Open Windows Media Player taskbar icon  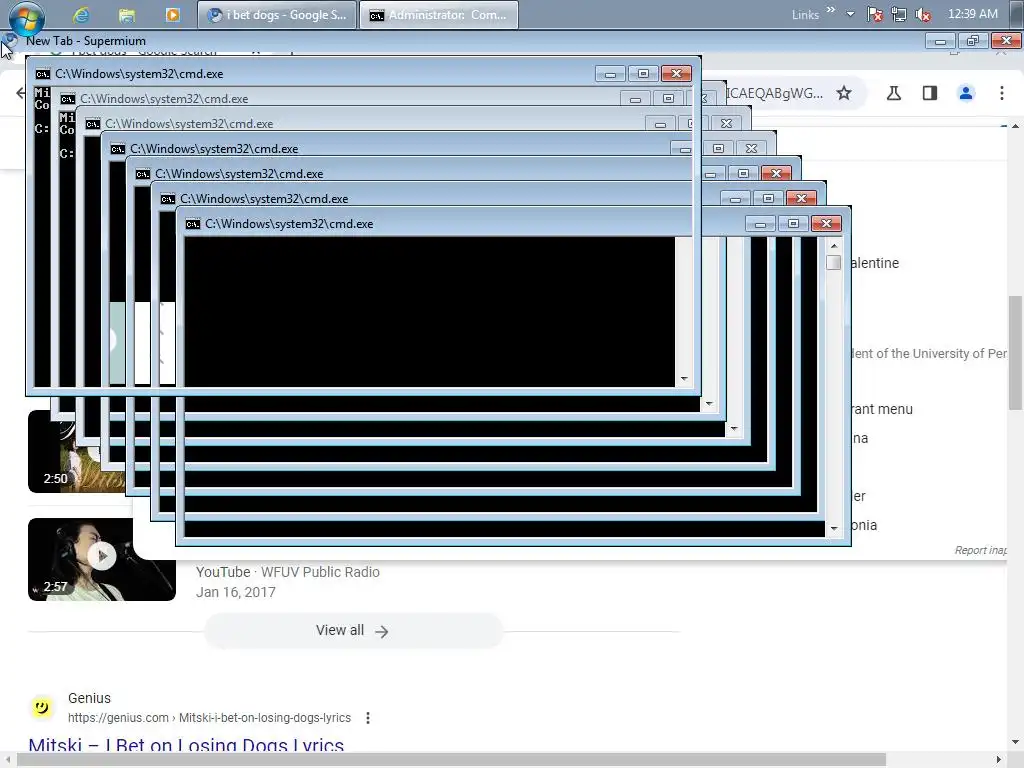click(x=172, y=14)
